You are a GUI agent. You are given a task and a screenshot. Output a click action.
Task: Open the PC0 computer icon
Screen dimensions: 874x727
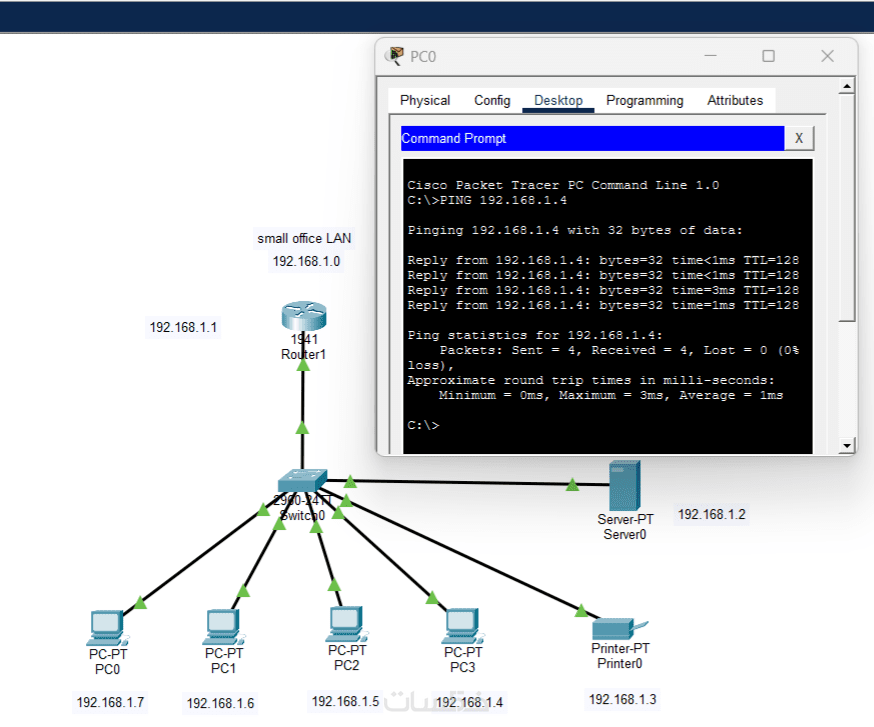click(108, 628)
